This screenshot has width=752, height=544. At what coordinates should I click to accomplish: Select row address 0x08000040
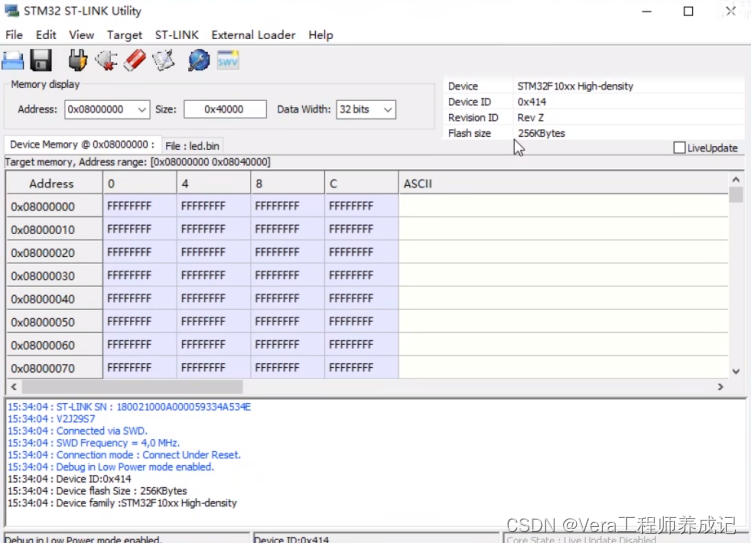click(x=54, y=299)
